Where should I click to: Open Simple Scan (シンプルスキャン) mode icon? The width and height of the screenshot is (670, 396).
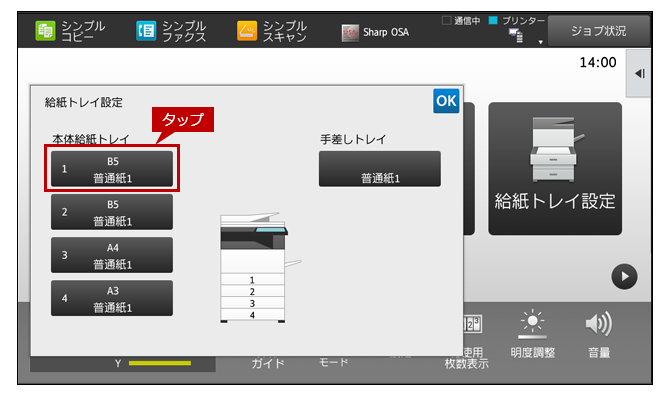coord(247,31)
